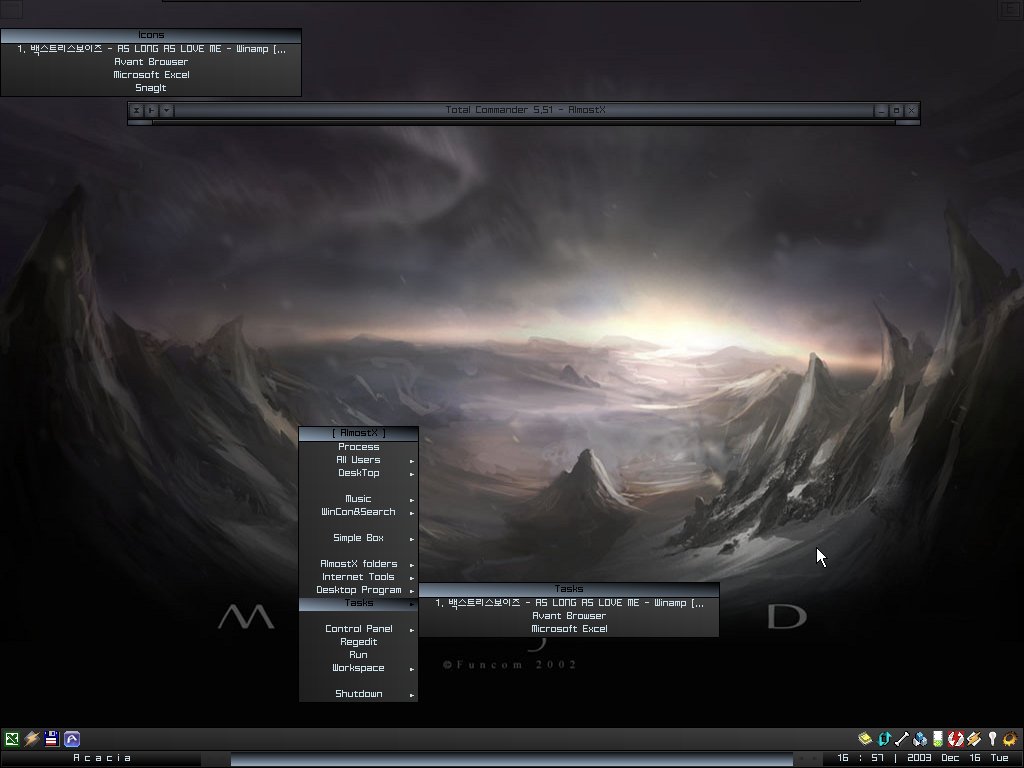The height and width of the screenshot is (768, 1024).
Task: Open the Control Panel submenu
Action: (359, 629)
